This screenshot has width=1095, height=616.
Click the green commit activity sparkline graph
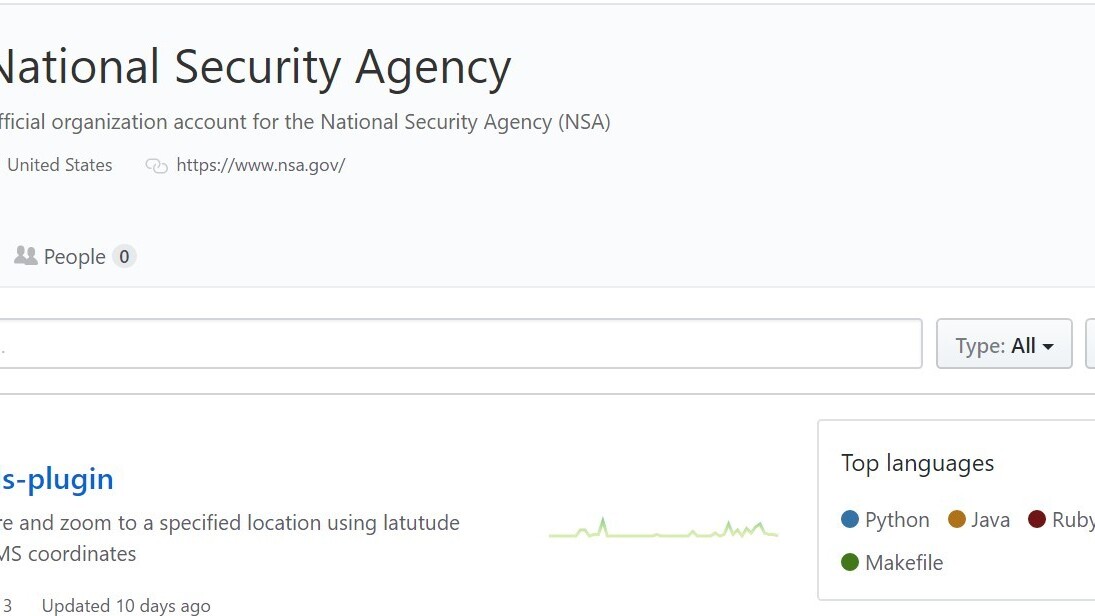(663, 529)
